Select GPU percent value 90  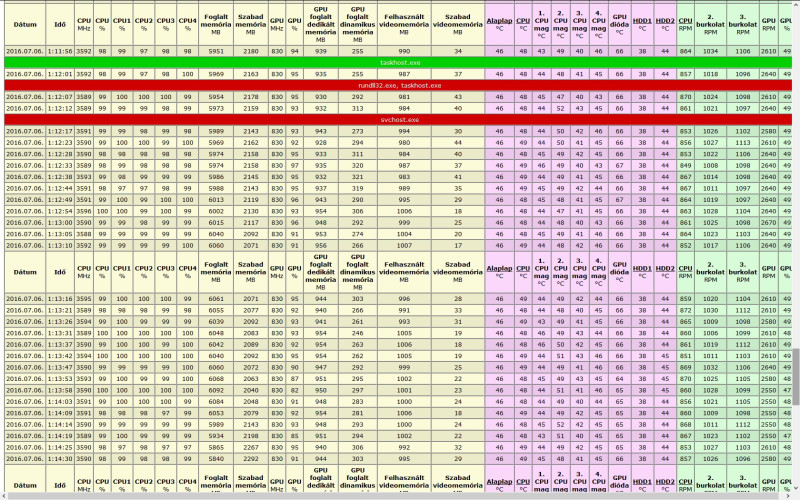point(294,367)
